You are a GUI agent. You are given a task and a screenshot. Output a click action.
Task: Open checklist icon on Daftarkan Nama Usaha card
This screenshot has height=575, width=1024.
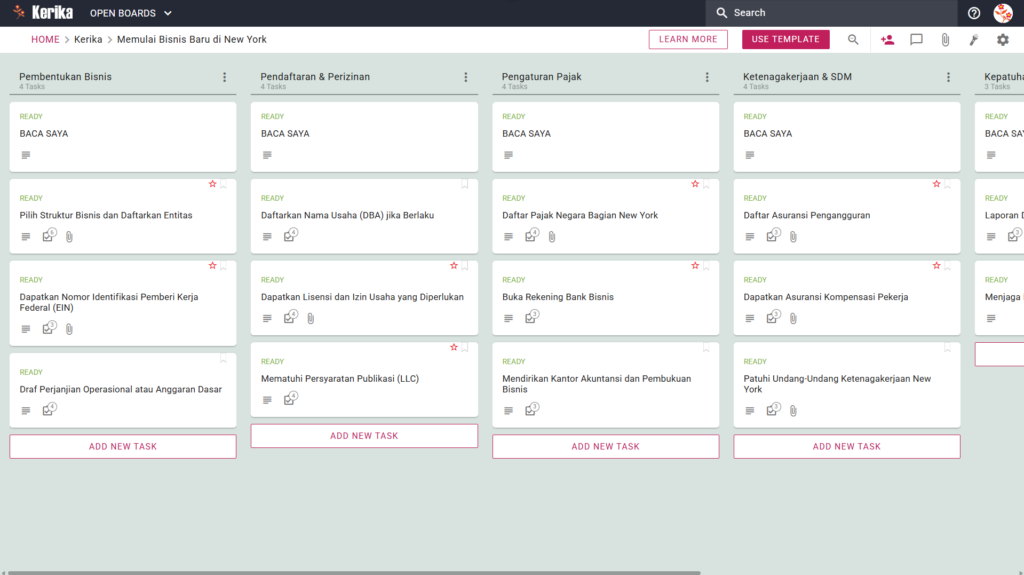[x=291, y=235]
